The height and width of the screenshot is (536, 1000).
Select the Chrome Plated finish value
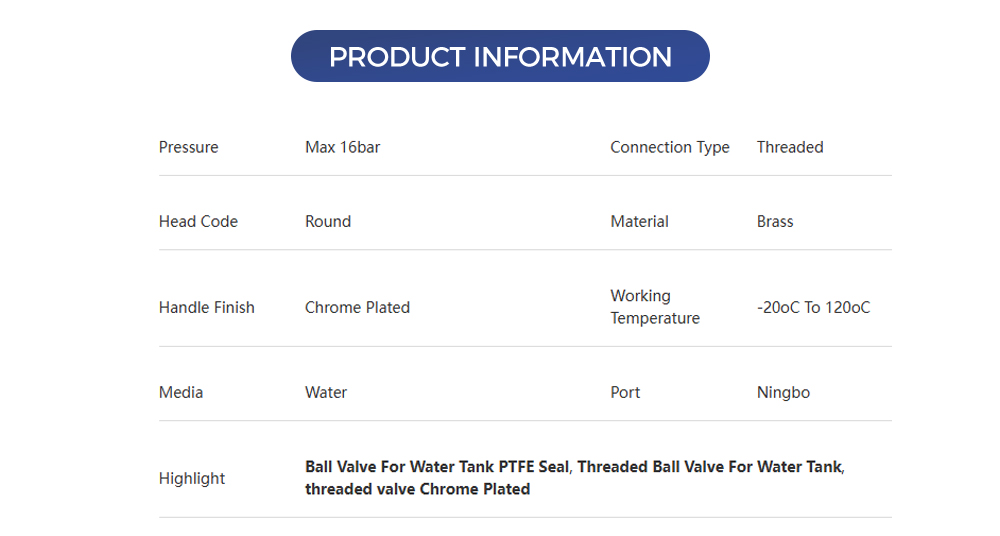pos(357,307)
